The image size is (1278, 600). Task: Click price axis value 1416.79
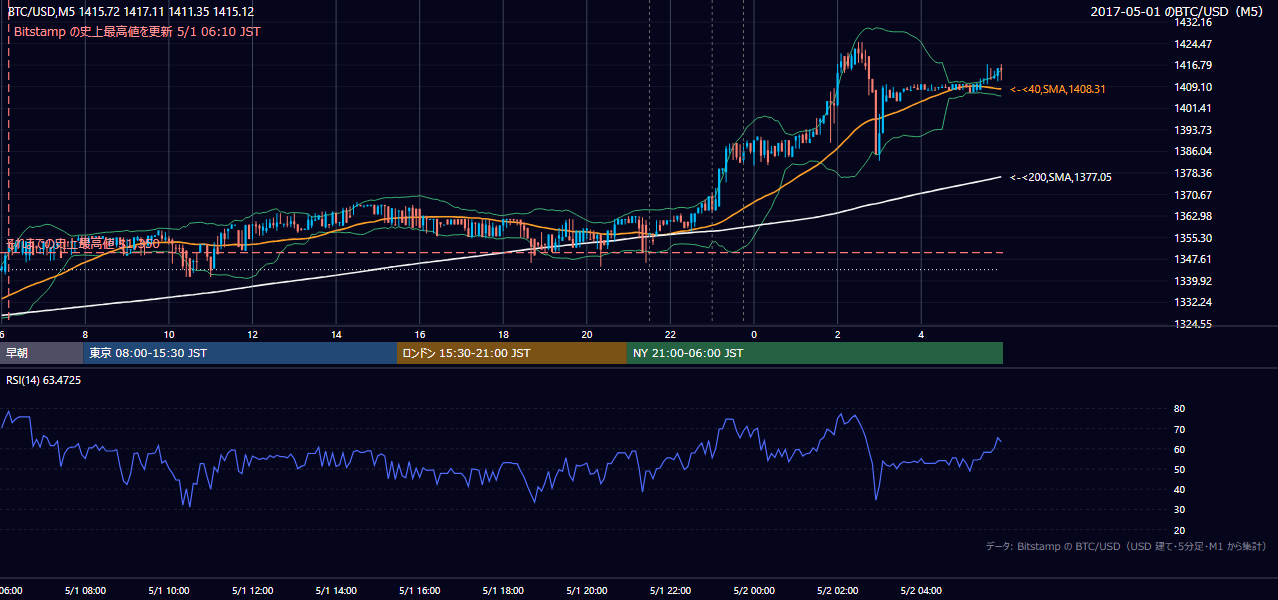coord(1192,65)
